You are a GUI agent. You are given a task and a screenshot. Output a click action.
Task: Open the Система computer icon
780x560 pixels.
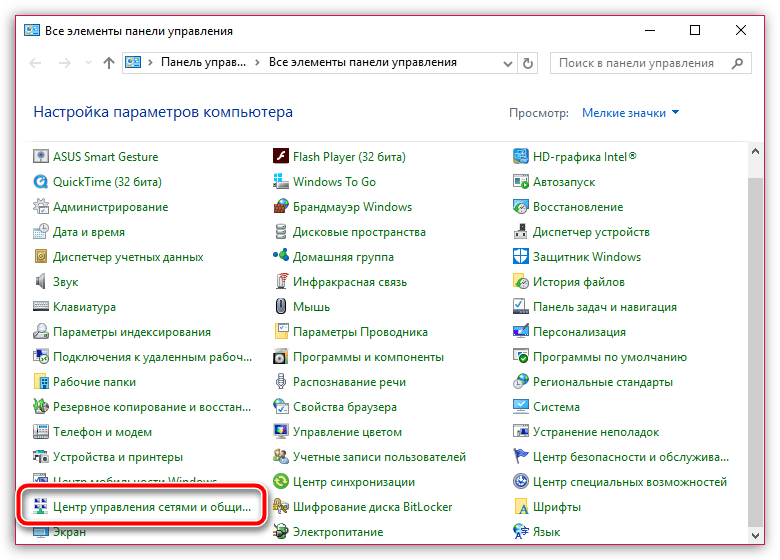tap(520, 406)
